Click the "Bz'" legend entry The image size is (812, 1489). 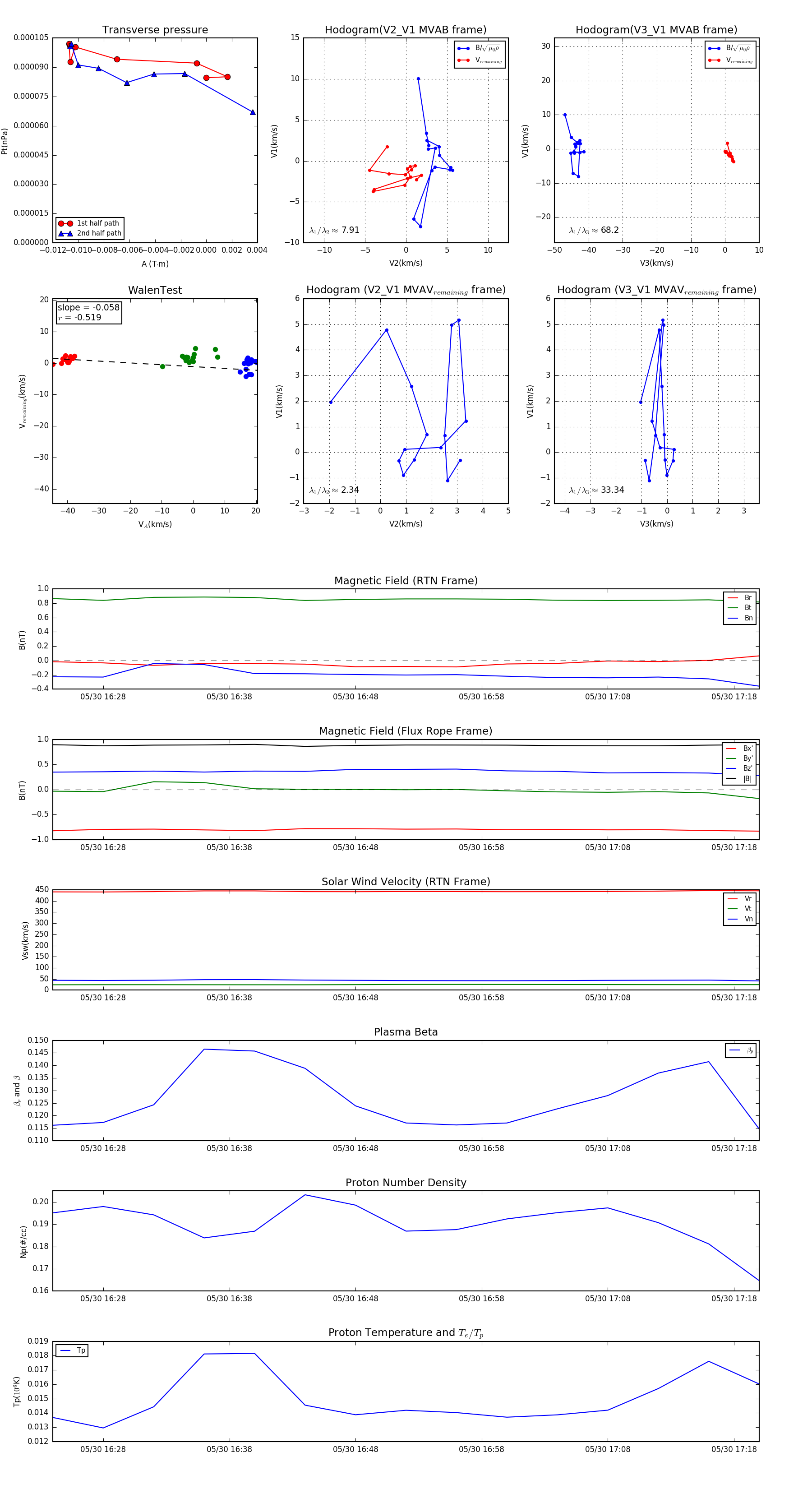tap(739, 769)
